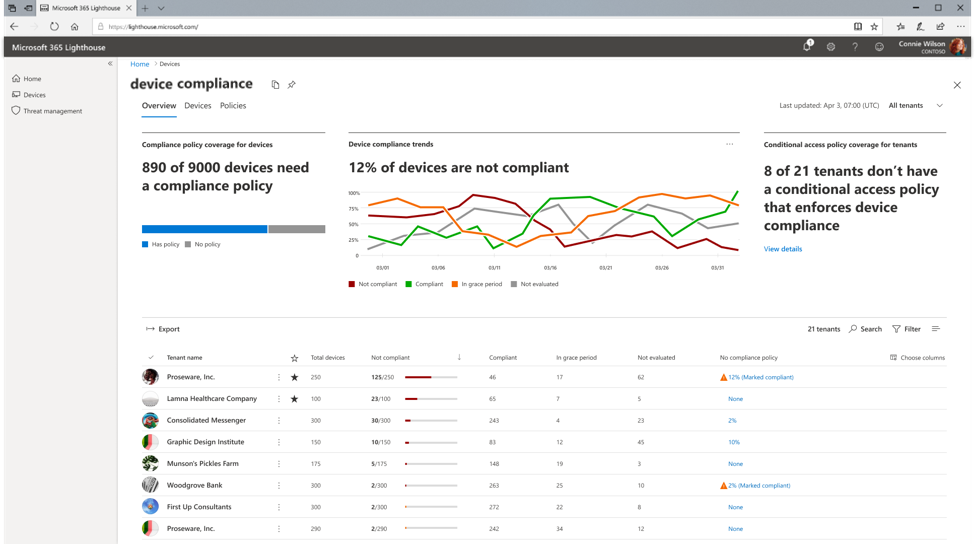Click Woodgrove Bank tenant logo
This screenshot has height=544, width=975.
[x=150, y=486]
